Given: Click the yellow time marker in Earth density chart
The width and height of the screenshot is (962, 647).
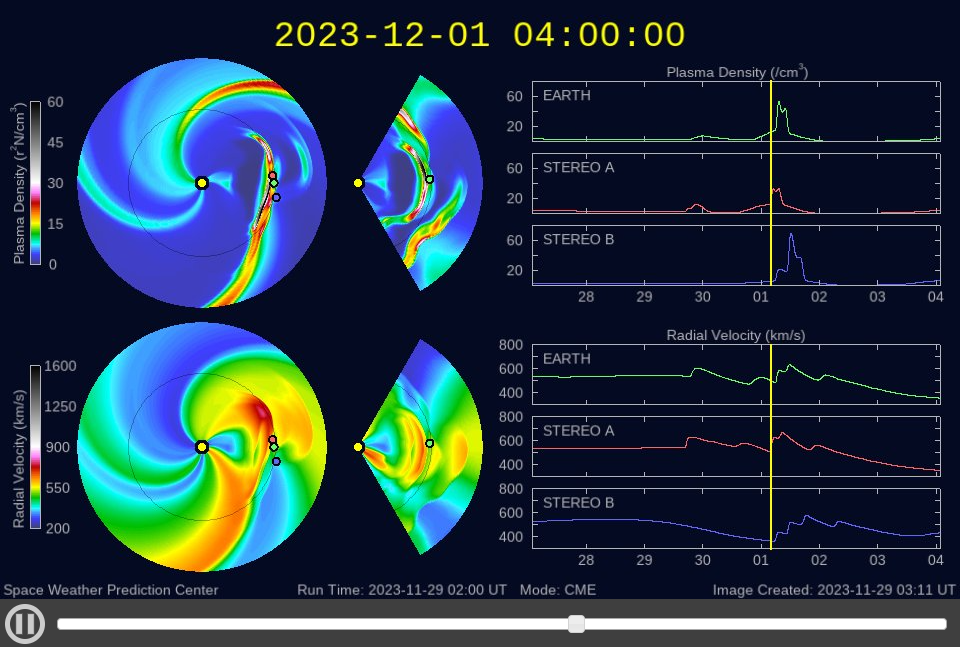Looking at the screenshot, I should 771,112.
